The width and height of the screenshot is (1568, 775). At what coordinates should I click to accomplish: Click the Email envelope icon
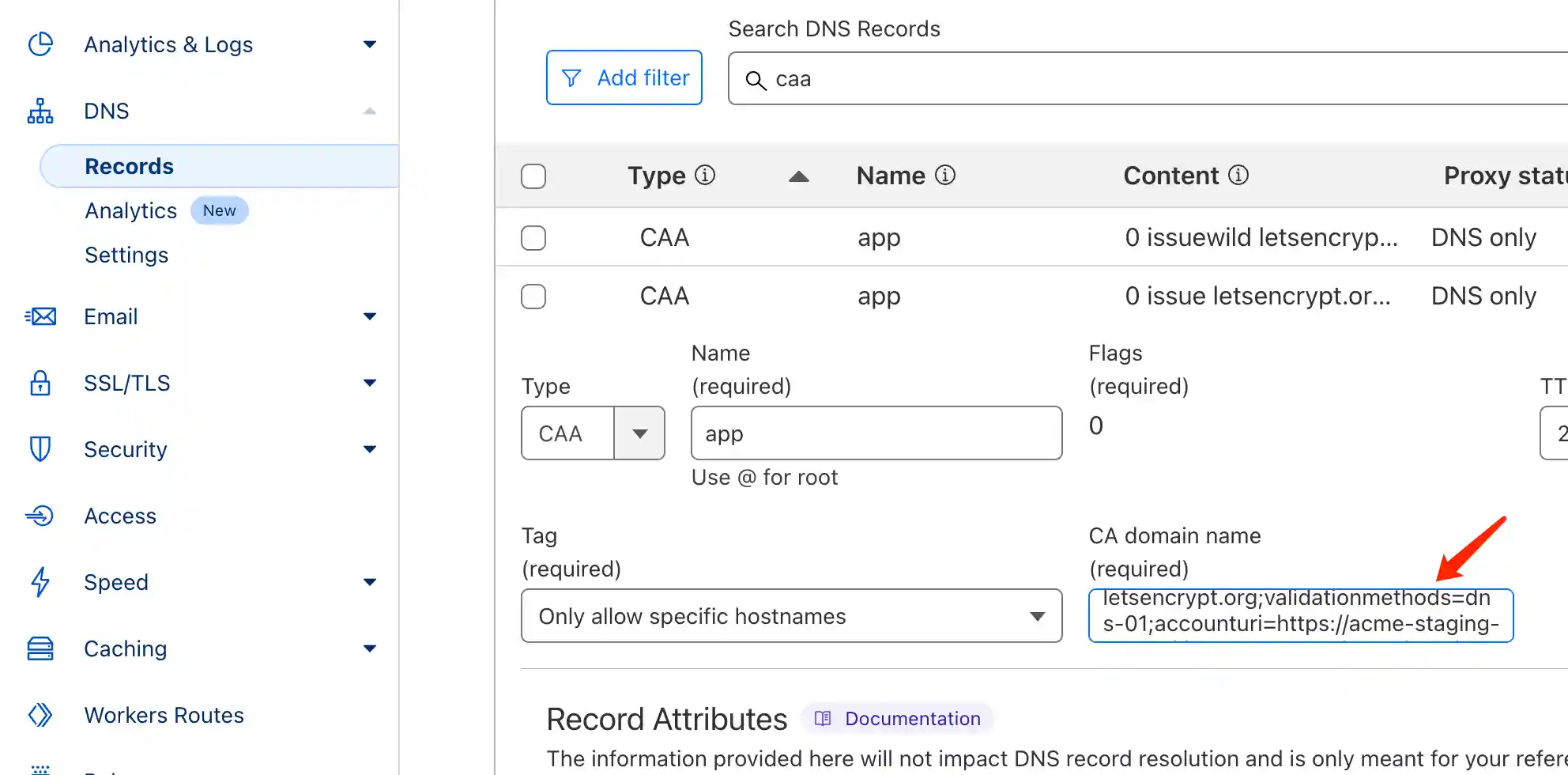pos(40,317)
